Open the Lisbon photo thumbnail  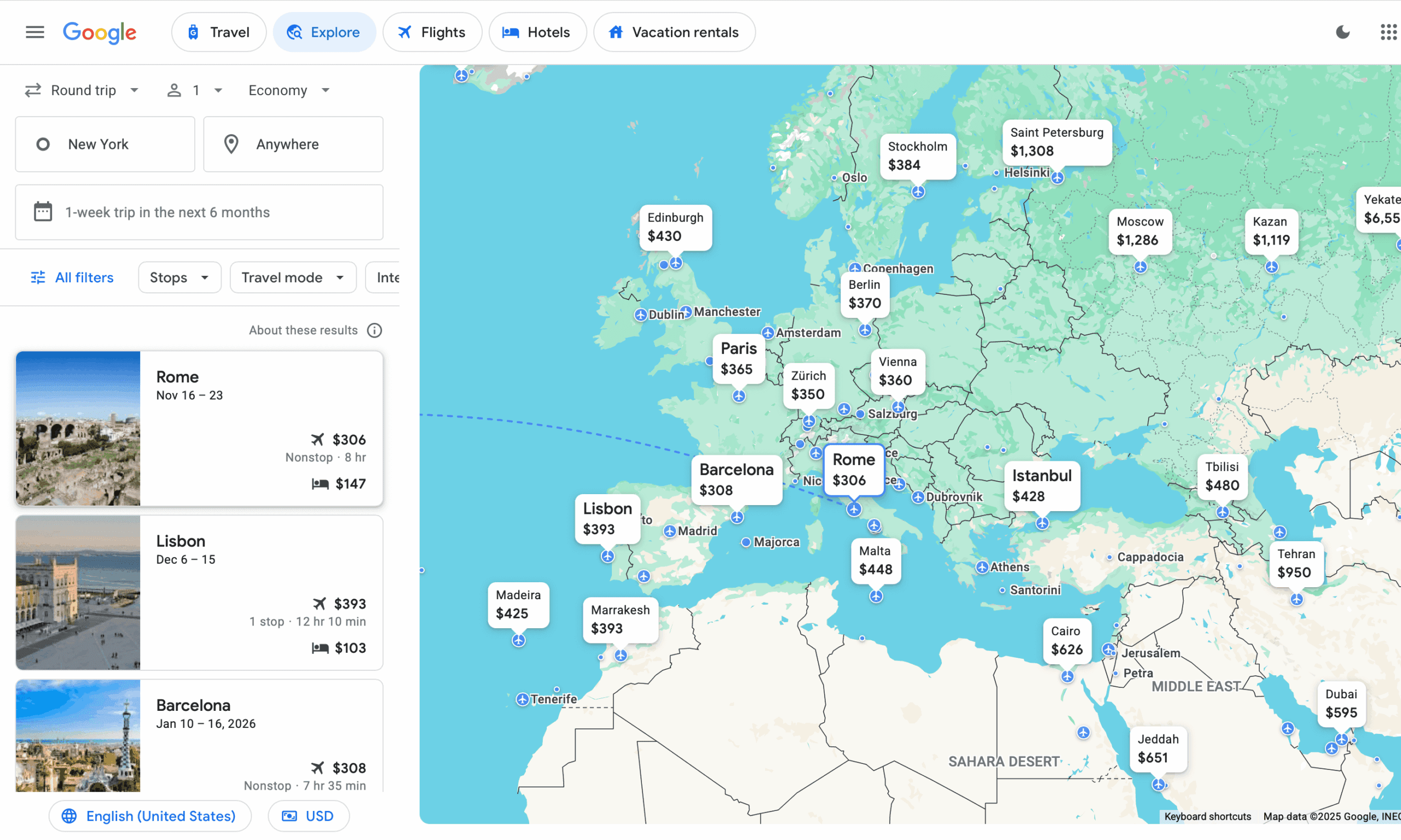78,593
